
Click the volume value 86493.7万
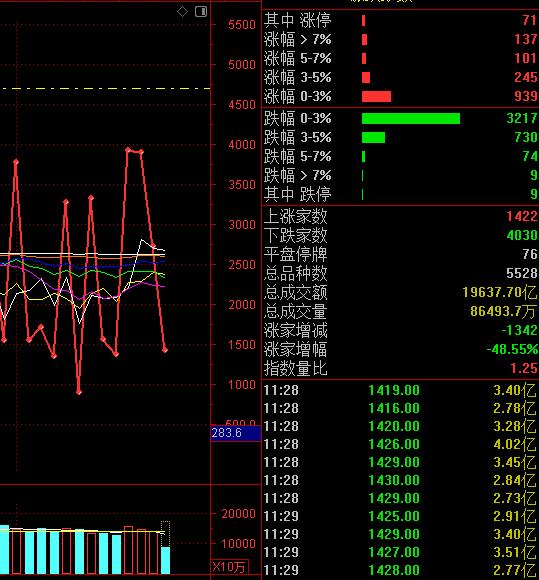coord(503,311)
